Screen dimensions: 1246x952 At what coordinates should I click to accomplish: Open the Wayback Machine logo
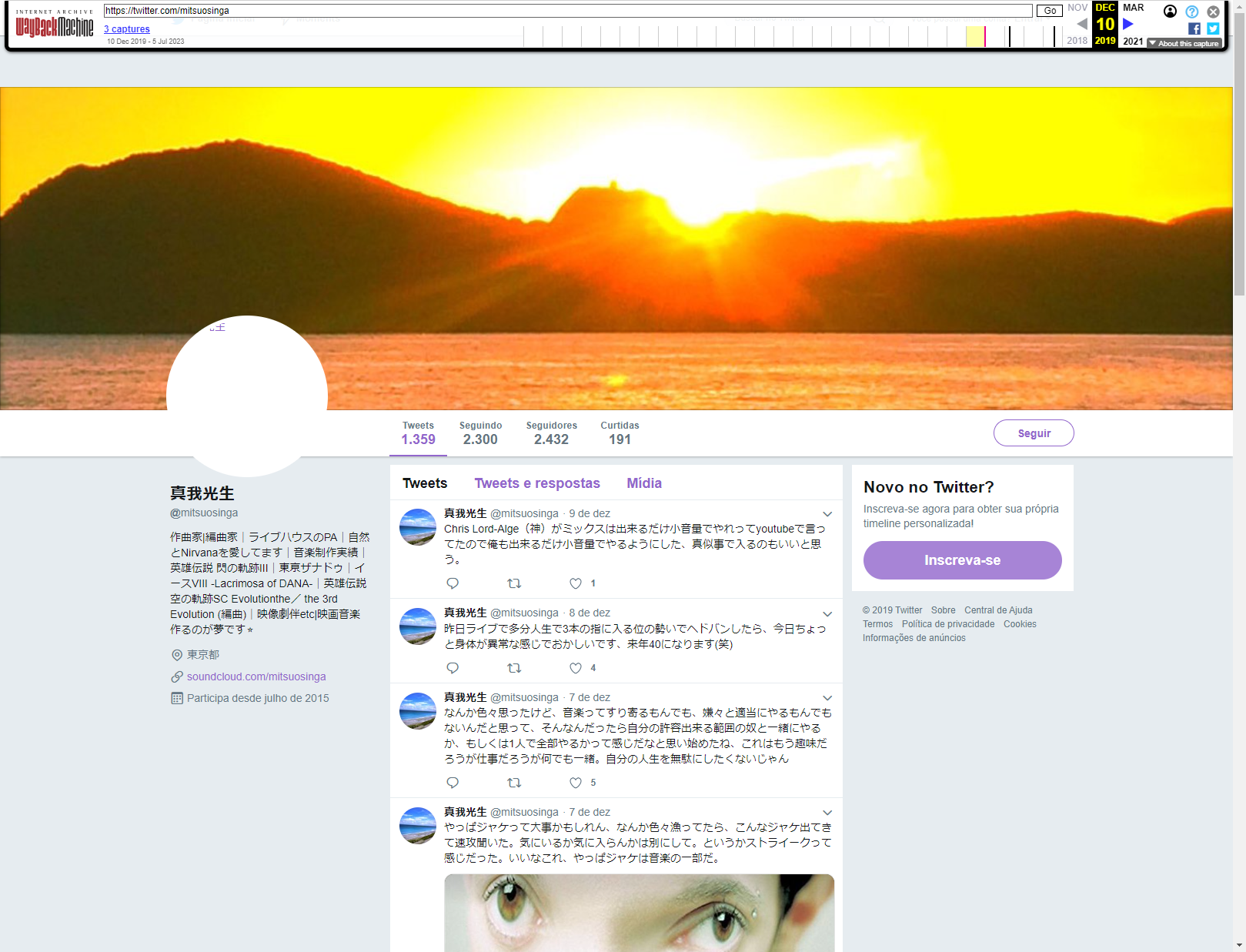55,24
